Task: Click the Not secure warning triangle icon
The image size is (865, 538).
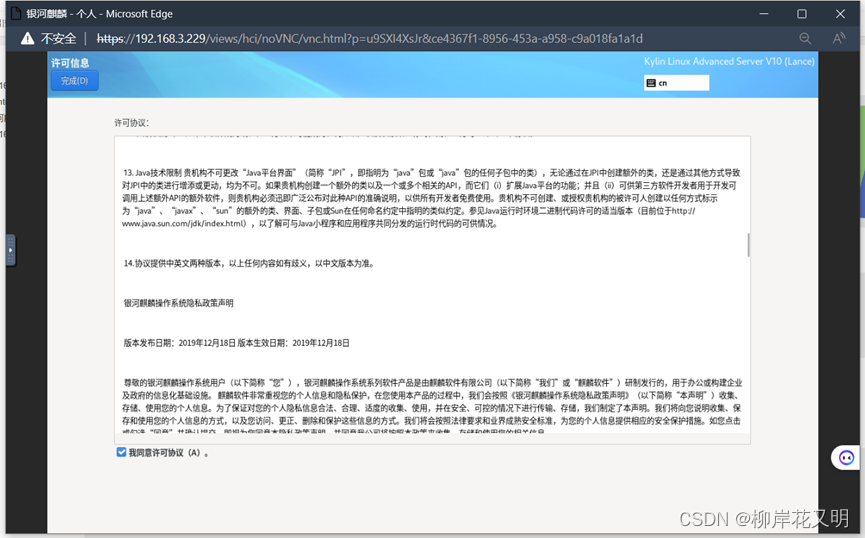Action: [x=27, y=39]
